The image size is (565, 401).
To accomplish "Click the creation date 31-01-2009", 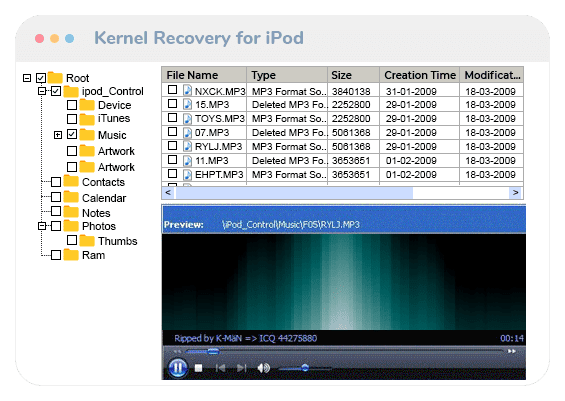I will [411, 92].
